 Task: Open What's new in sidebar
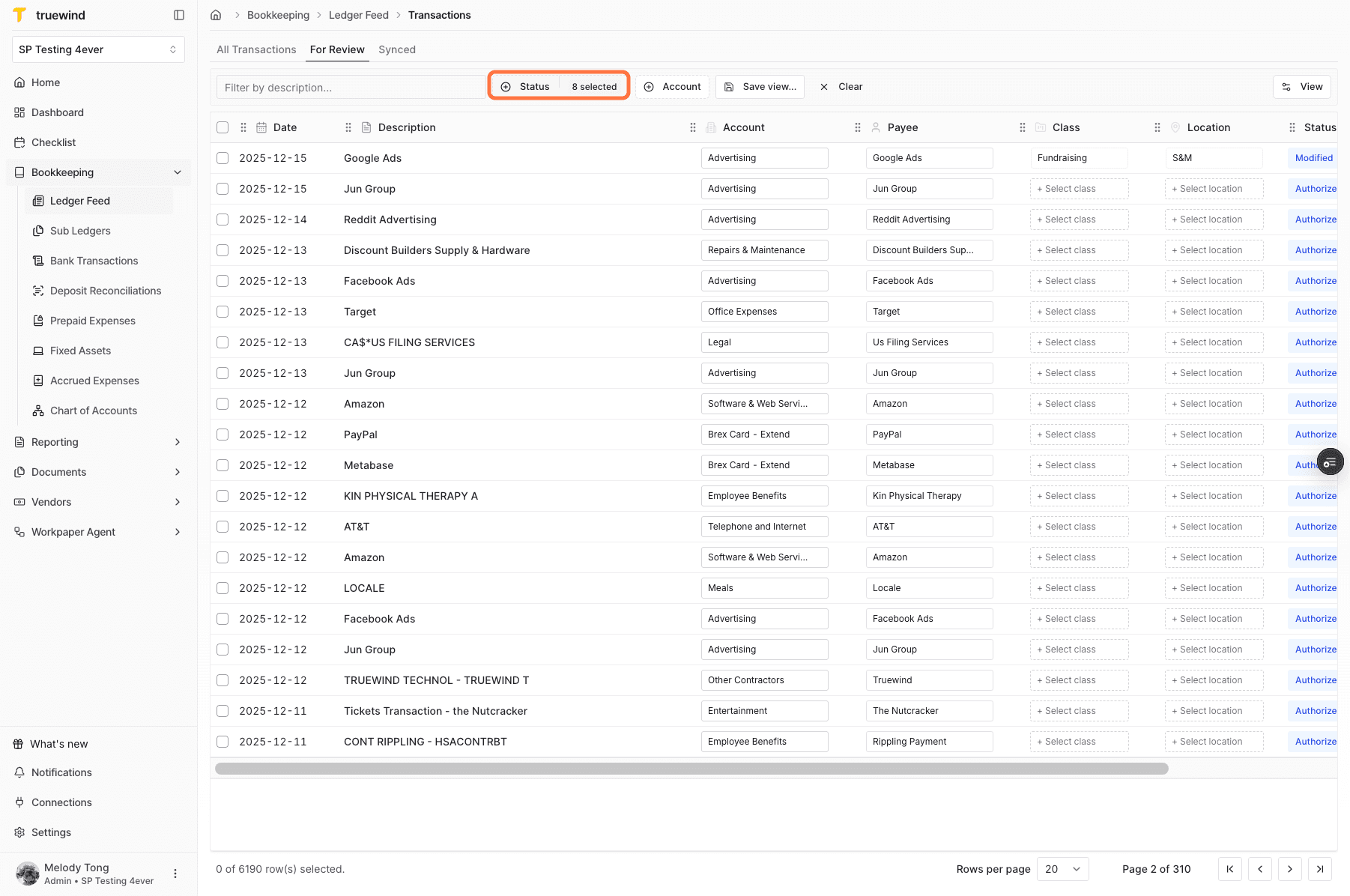click(98, 744)
